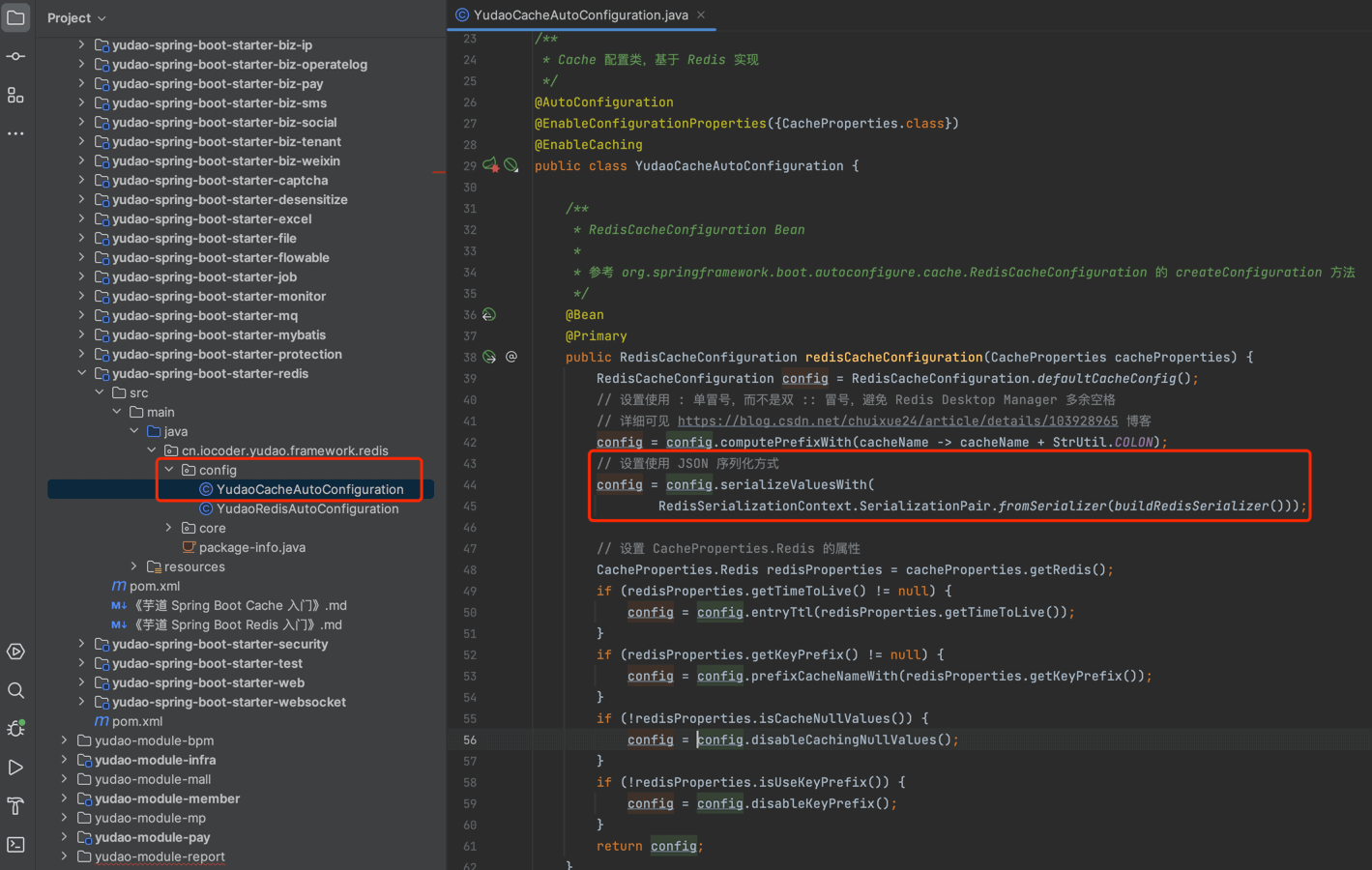1372x870 pixels.
Task: Start the Debug session bug icon
Action: tap(15, 728)
